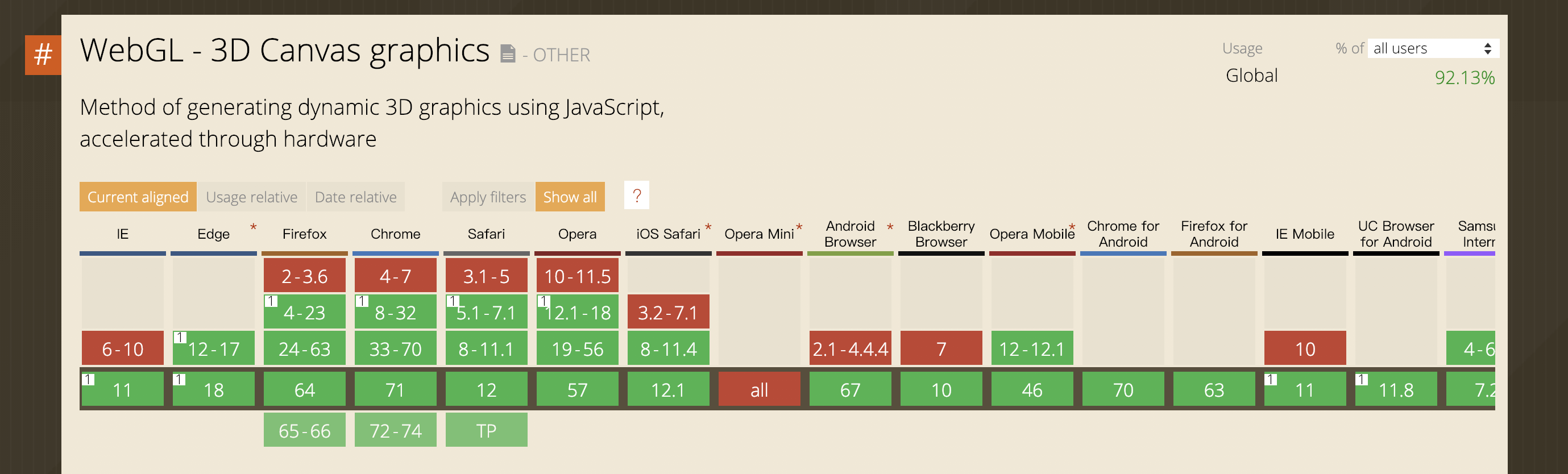Click the Apply filters button
Viewport: 1568px width, 474px height.
488,197
